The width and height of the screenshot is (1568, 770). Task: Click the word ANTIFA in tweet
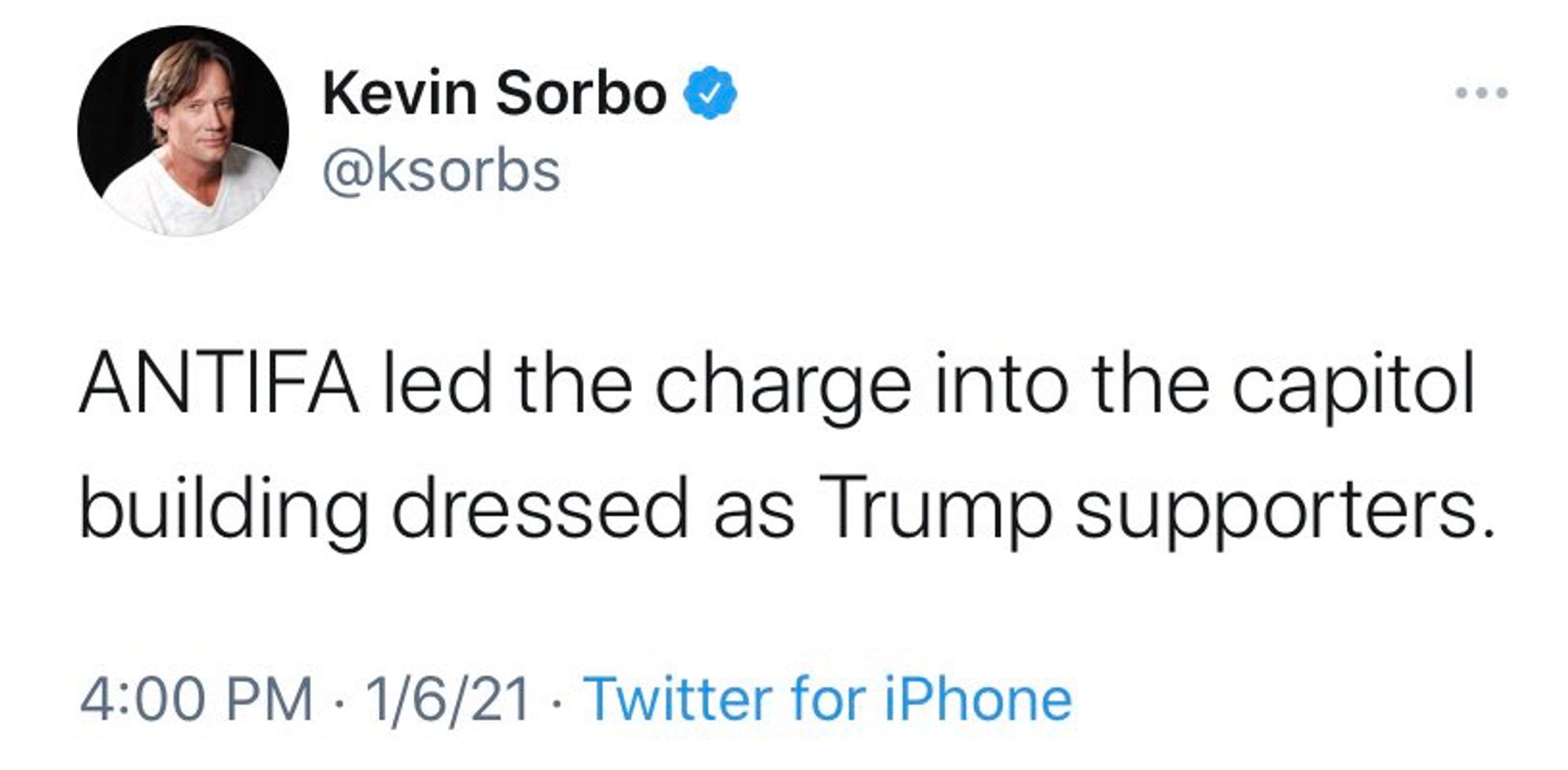click(220, 386)
